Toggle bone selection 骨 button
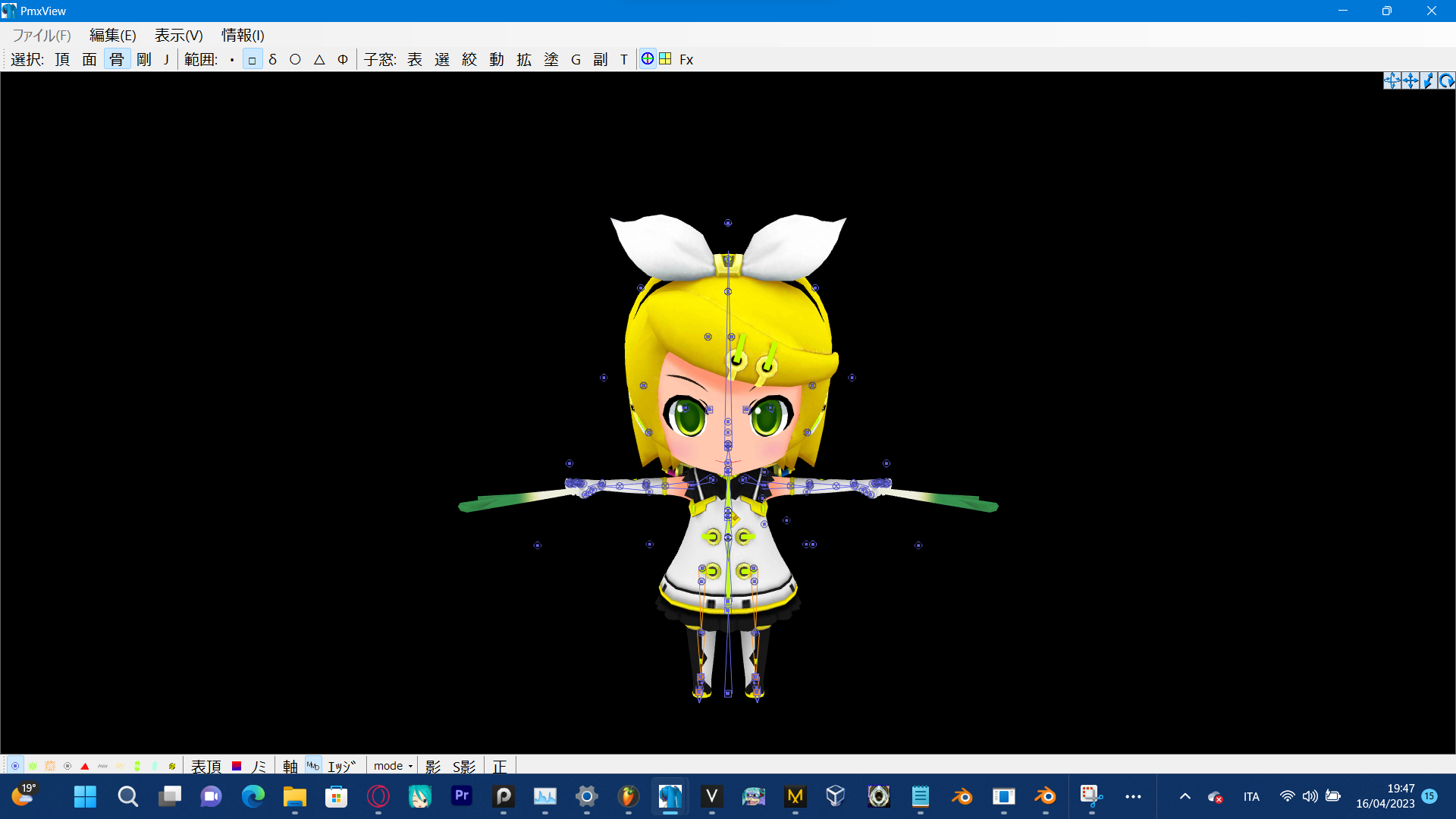This screenshot has height=819, width=1456. [x=117, y=59]
